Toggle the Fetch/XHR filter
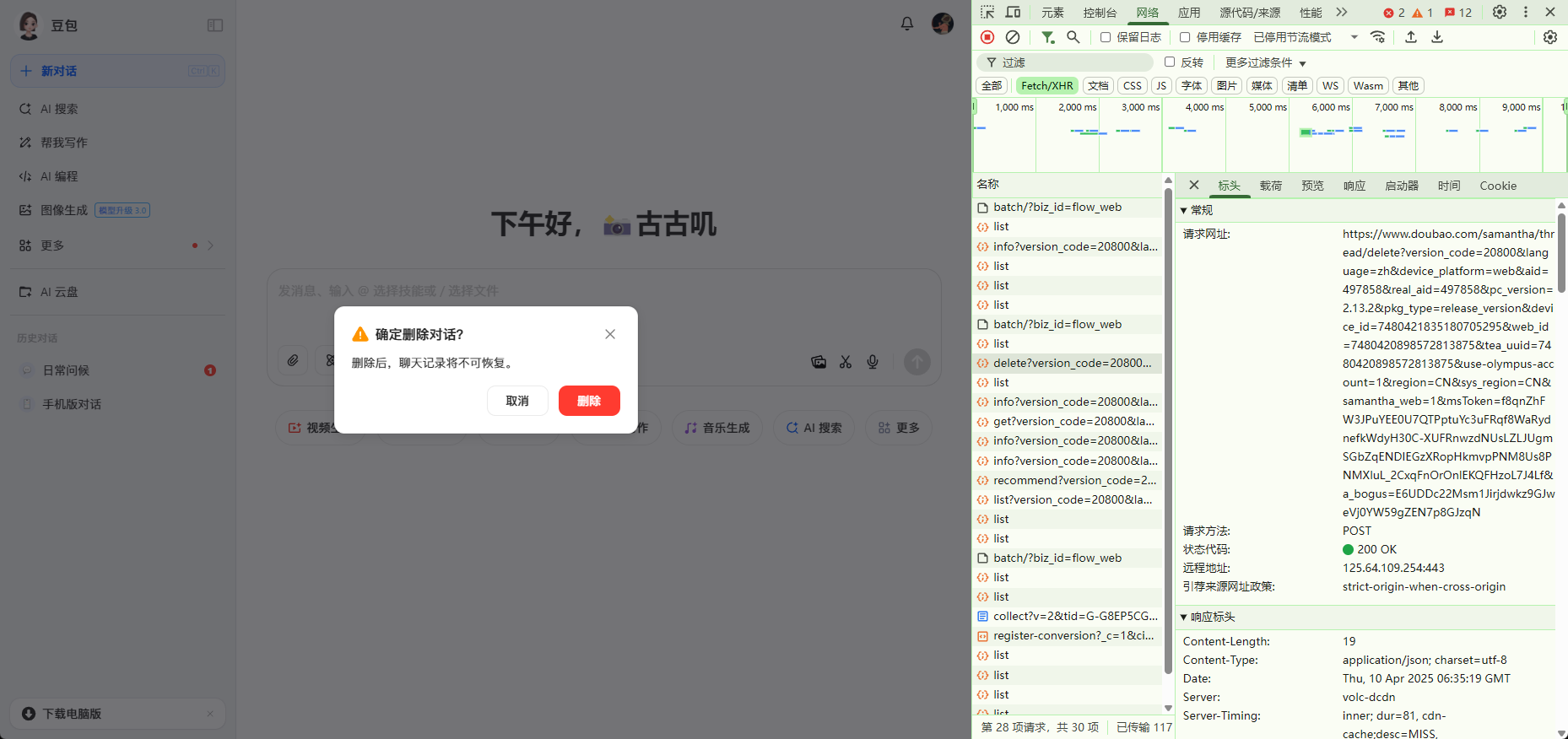This screenshot has height=739, width=1568. pyautogui.click(x=1047, y=86)
